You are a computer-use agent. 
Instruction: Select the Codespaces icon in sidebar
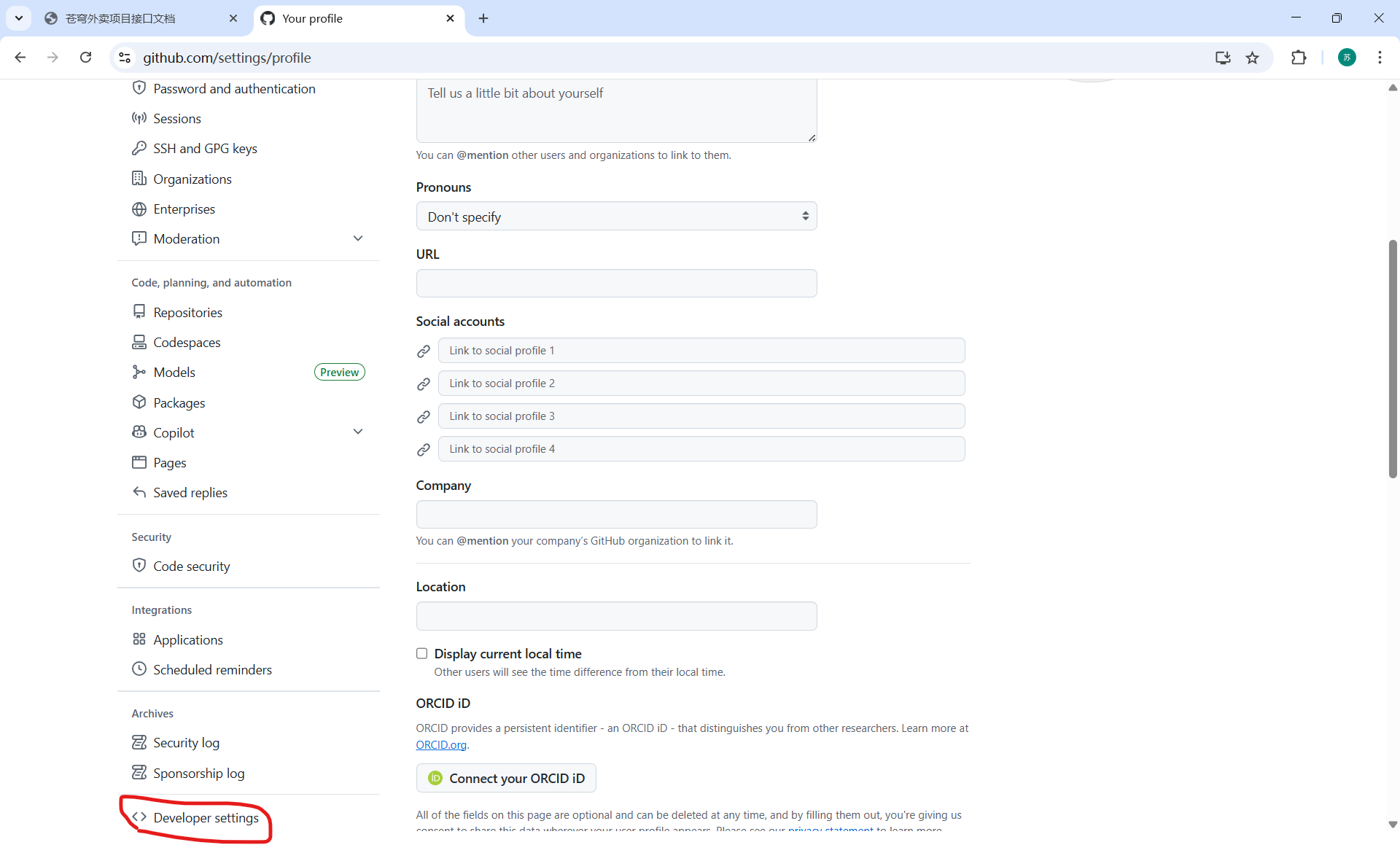(139, 342)
